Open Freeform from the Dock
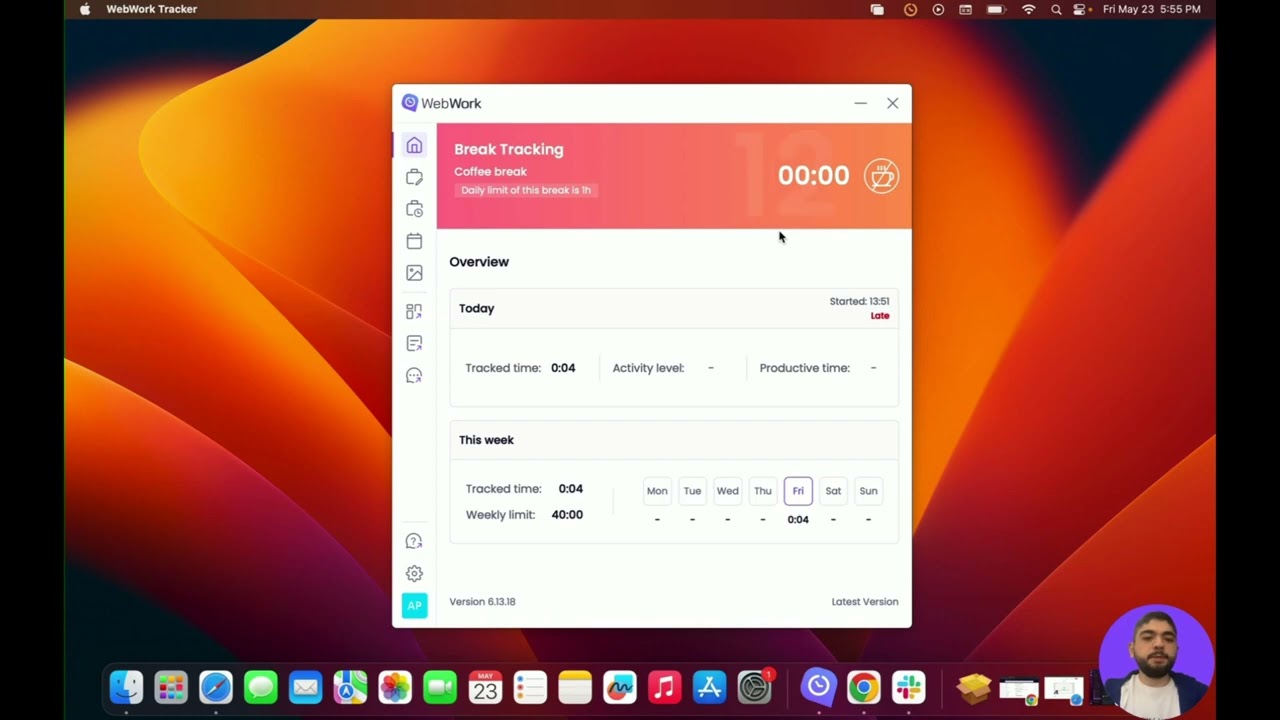The image size is (1280, 720). click(620, 687)
